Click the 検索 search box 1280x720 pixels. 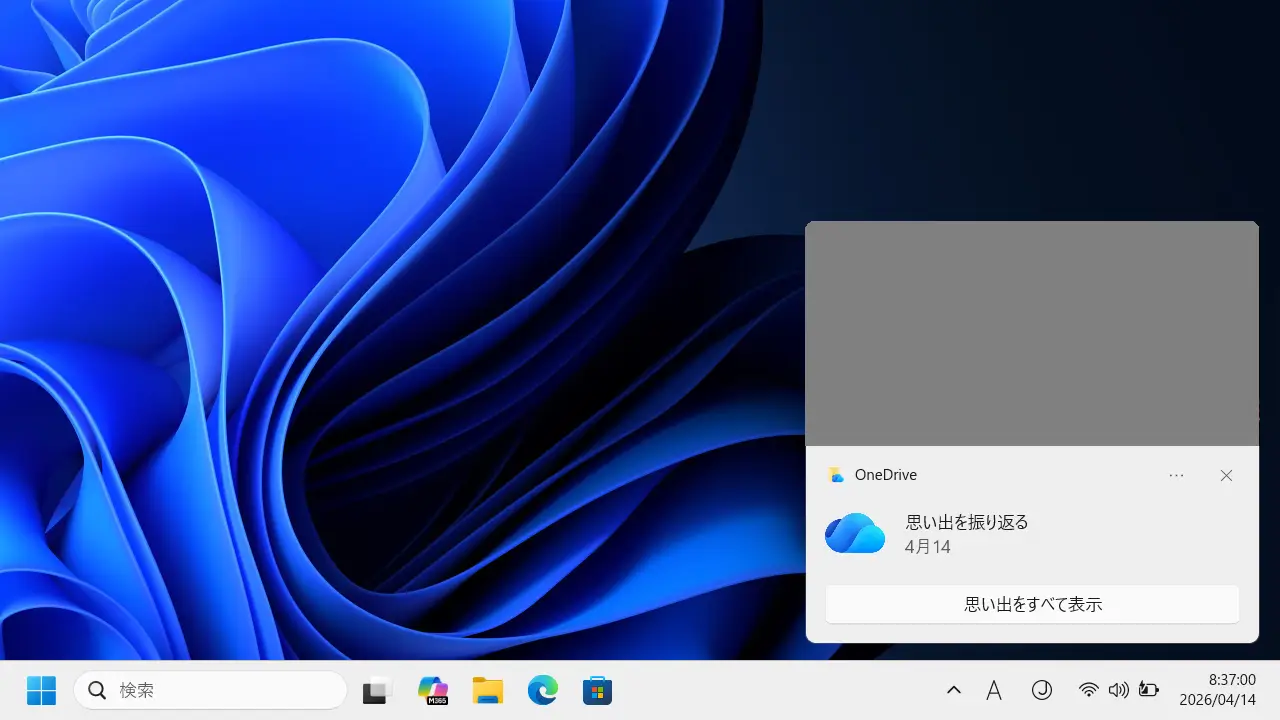(x=210, y=690)
